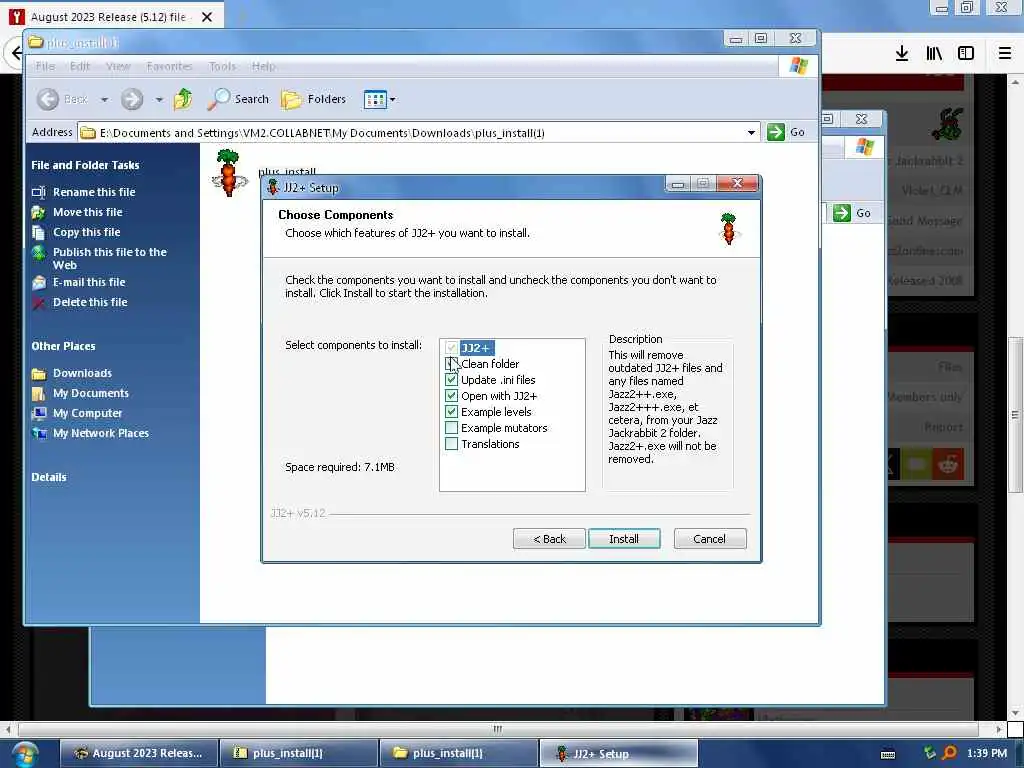Screen dimensions: 1024x768
Task: Click the Explorer Forward arrow icon
Action: tap(132, 99)
